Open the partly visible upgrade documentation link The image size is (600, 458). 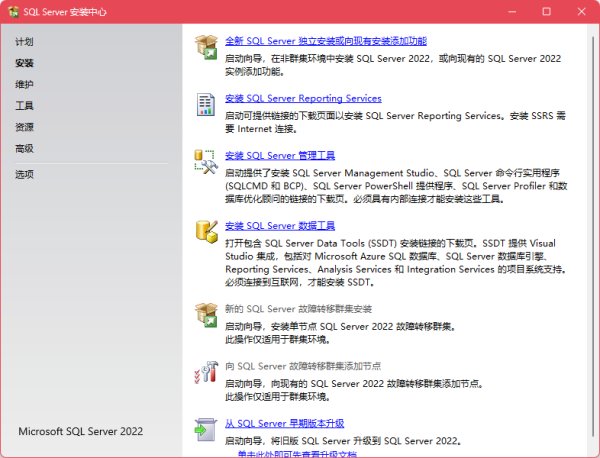click(297, 454)
